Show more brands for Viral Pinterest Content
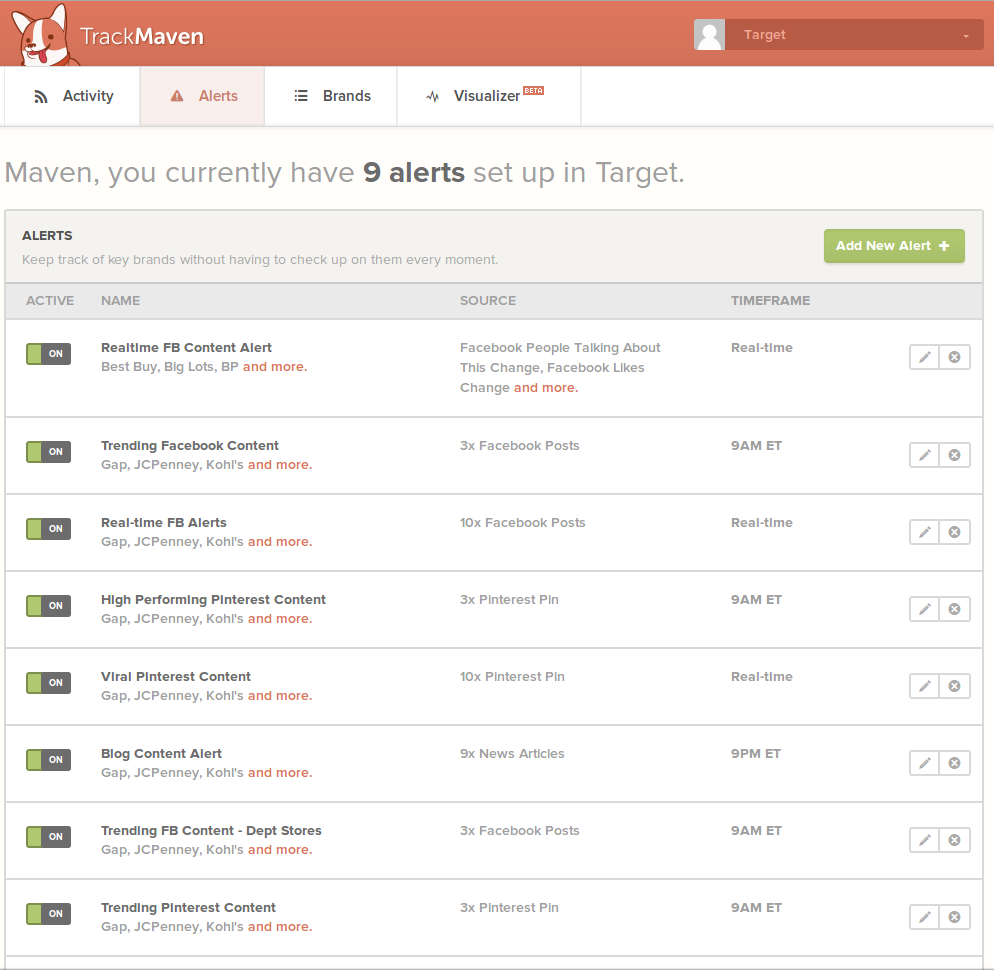994x970 pixels. (280, 696)
